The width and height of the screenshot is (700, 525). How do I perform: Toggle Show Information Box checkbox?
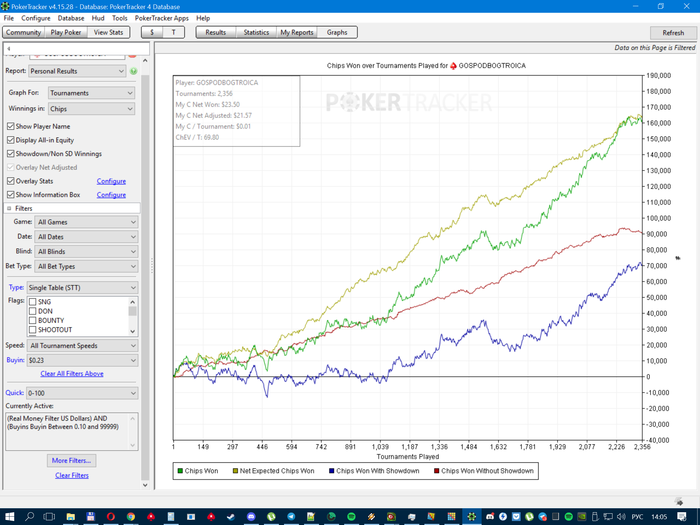tap(11, 195)
